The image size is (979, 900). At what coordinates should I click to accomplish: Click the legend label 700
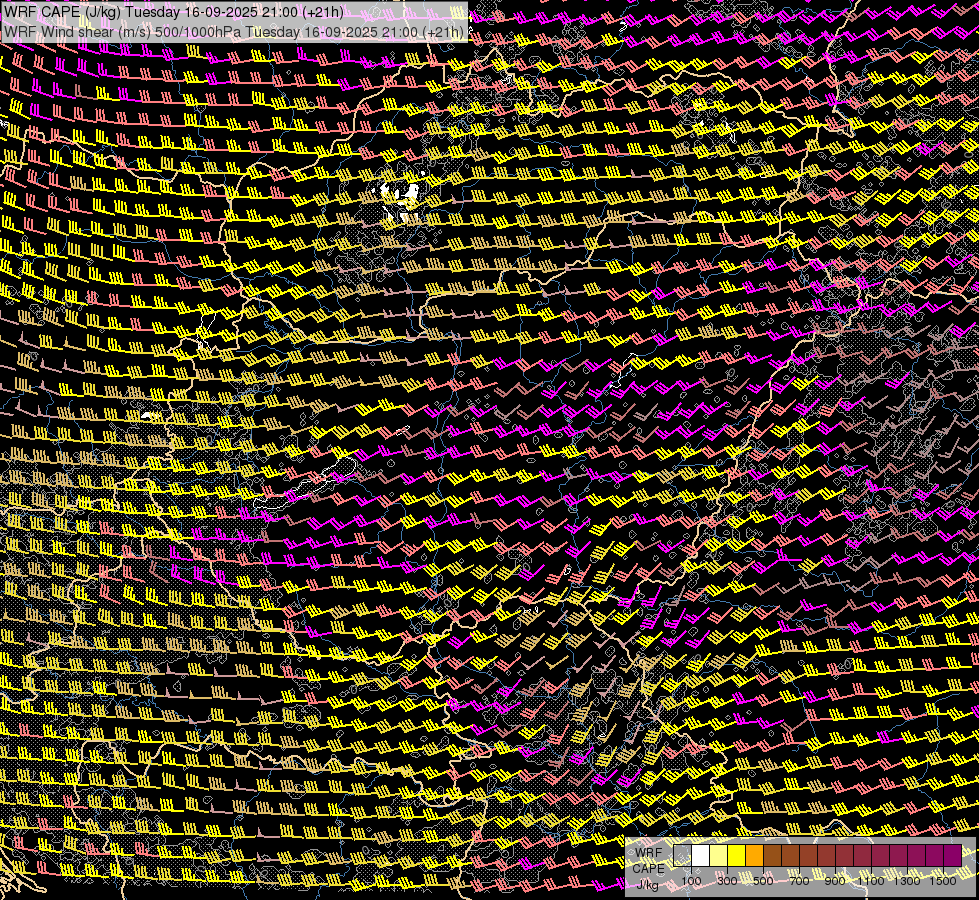pyautogui.click(x=799, y=881)
